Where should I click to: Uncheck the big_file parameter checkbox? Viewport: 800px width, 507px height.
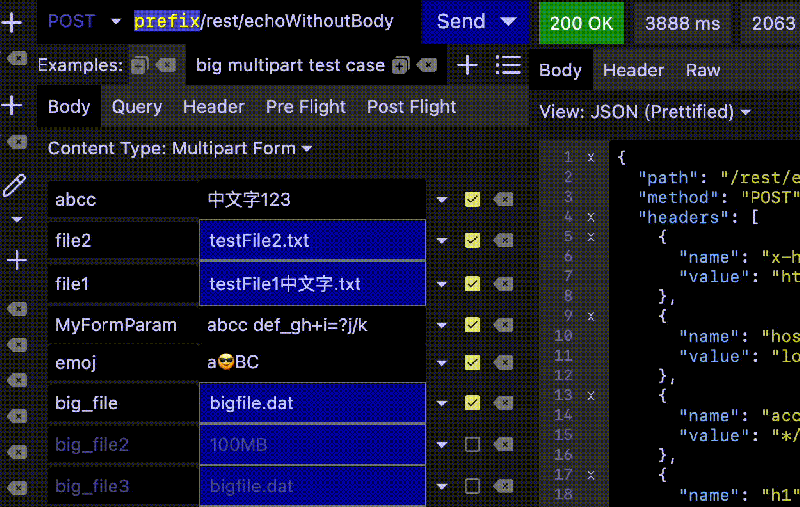(472, 403)
